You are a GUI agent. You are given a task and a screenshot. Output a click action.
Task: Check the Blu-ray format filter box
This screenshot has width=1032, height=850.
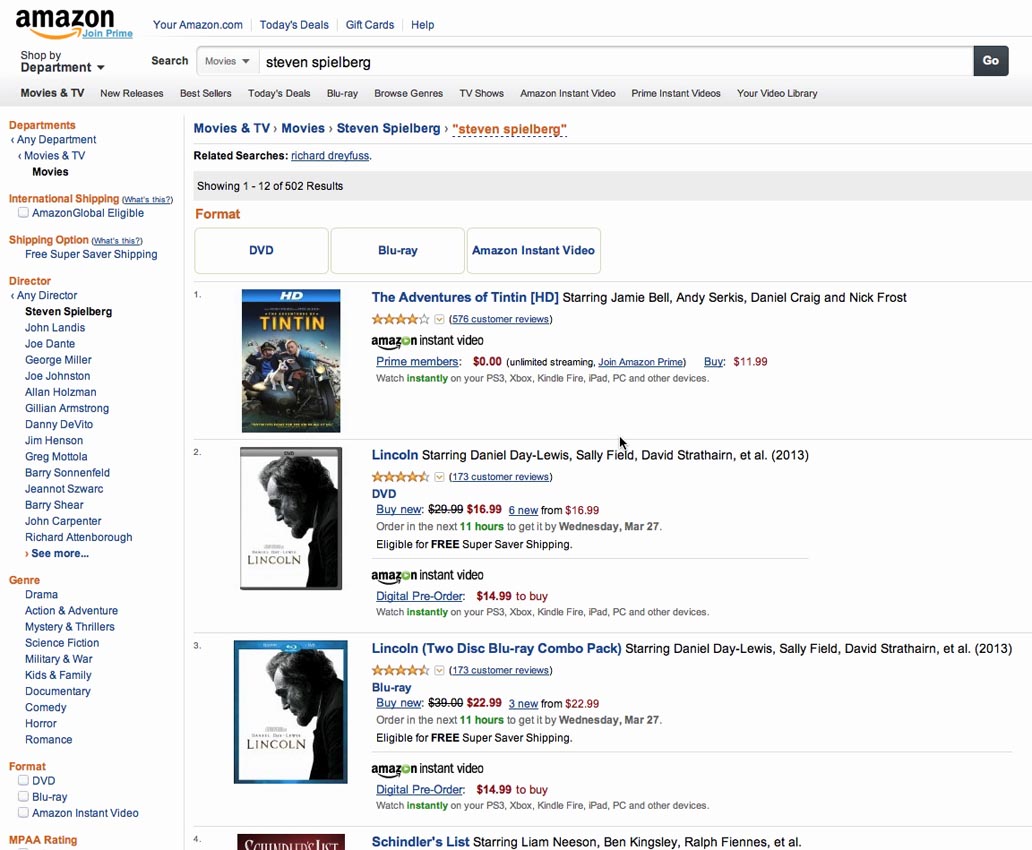click(x=23, y=797)
